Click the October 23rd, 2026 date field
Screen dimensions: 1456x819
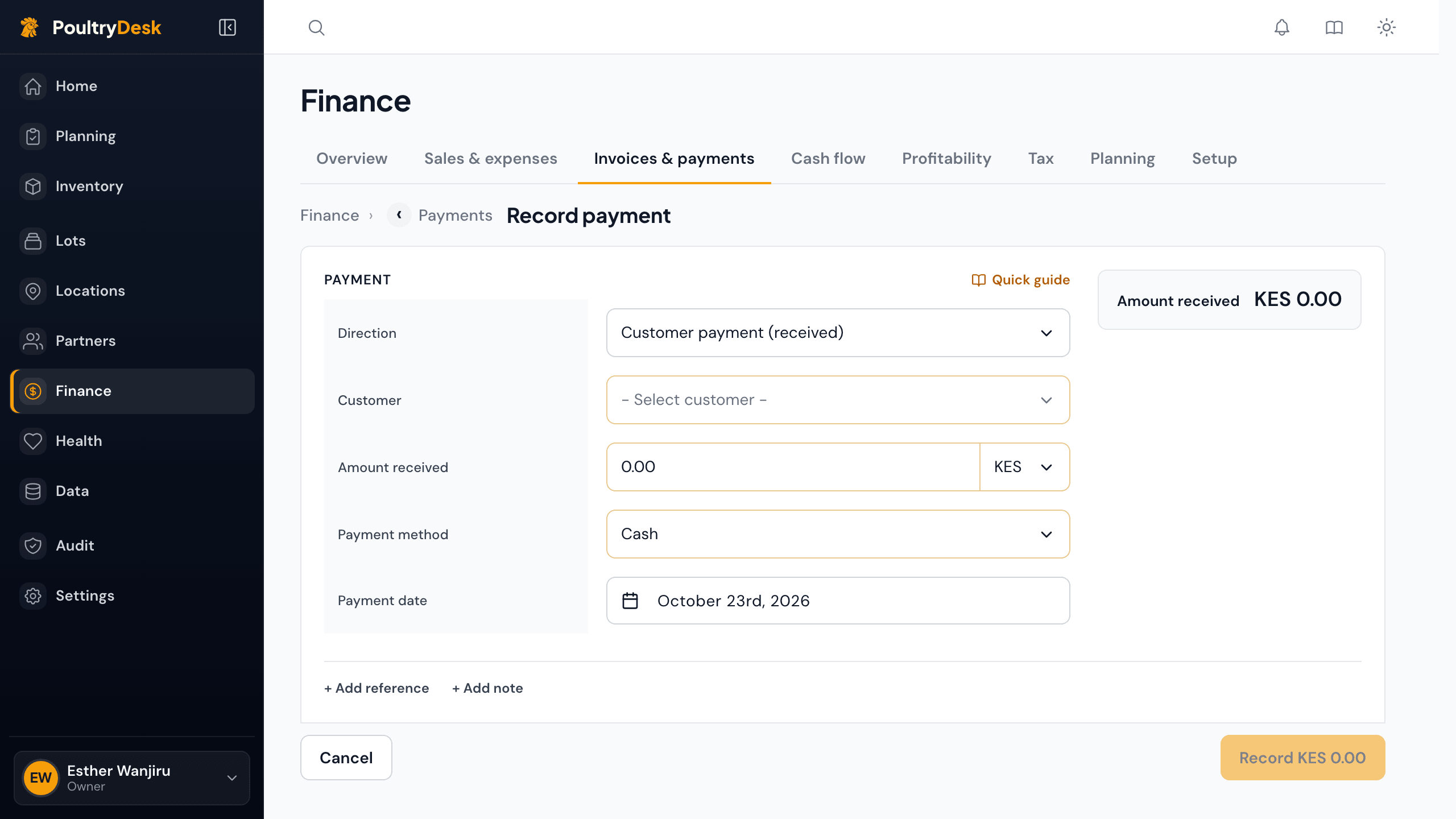tap(838, 601)
